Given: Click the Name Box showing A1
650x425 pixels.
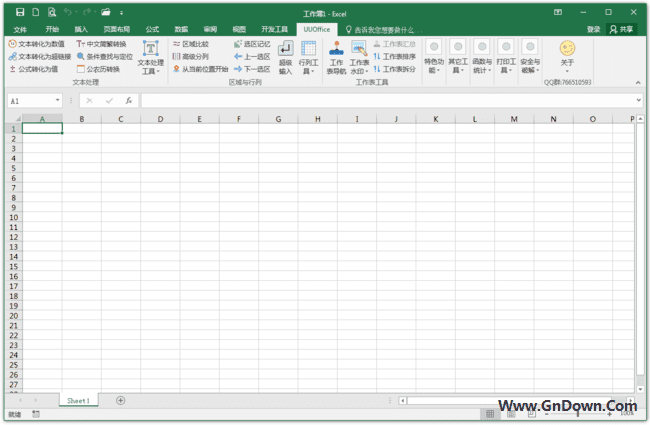Looking at the screenshot, I should [x=31, y=101].
